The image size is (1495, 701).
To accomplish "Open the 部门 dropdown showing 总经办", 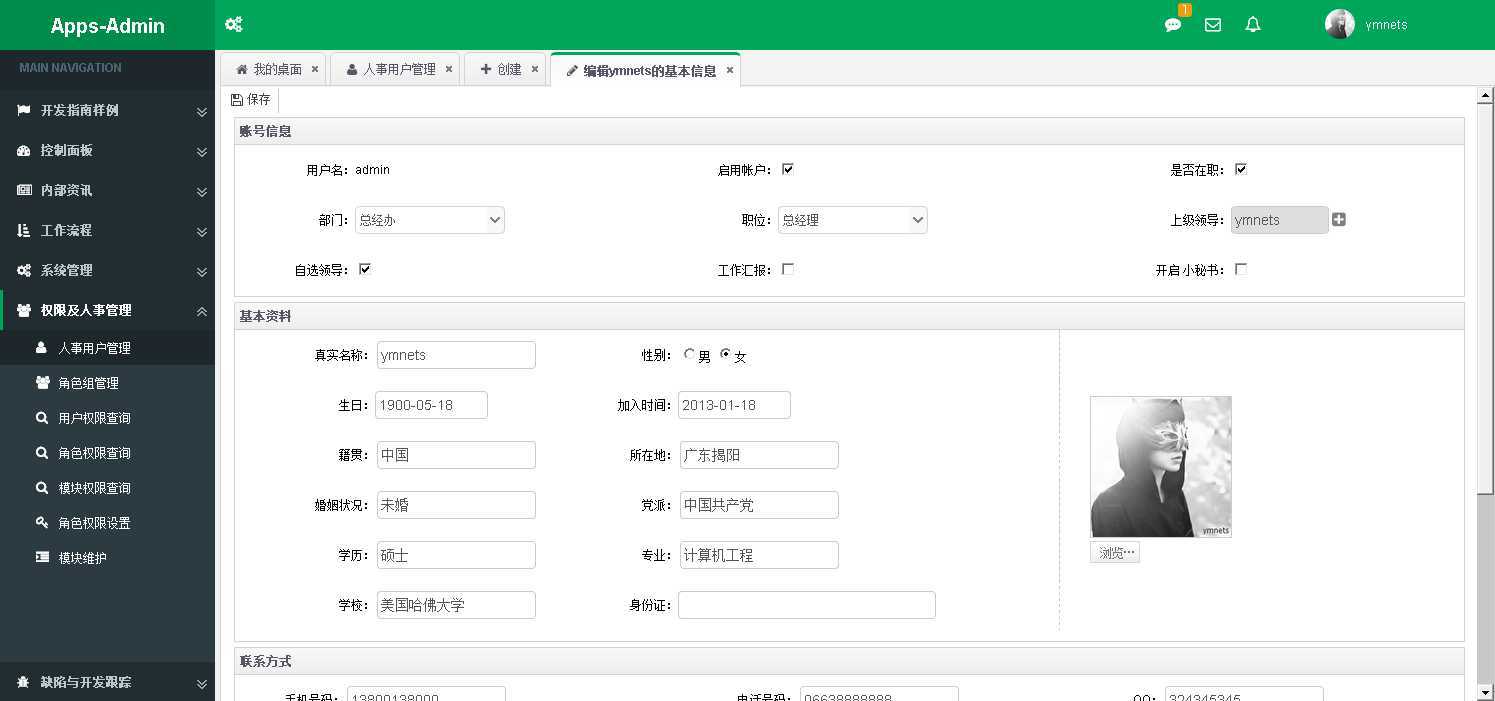I will pos(430,220).
